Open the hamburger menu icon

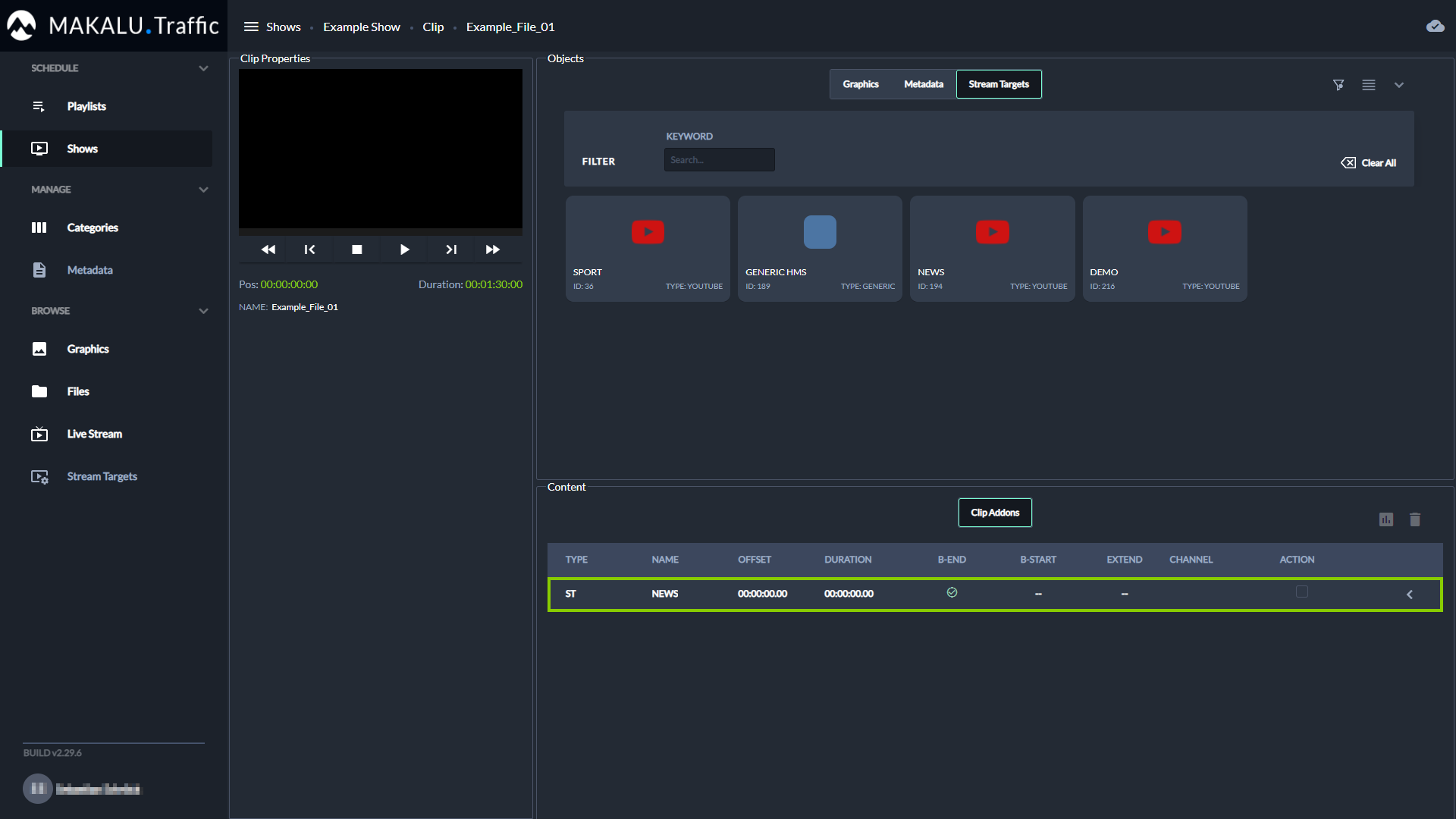251,27
